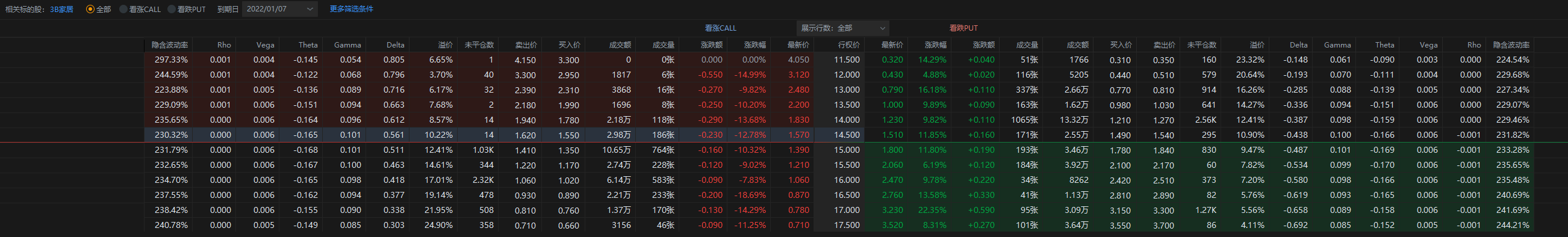The height and width of the screenshot is (237, 1568).
Task: Click put implied volatility 233.28%
Action: click(x=1513, y=150)
